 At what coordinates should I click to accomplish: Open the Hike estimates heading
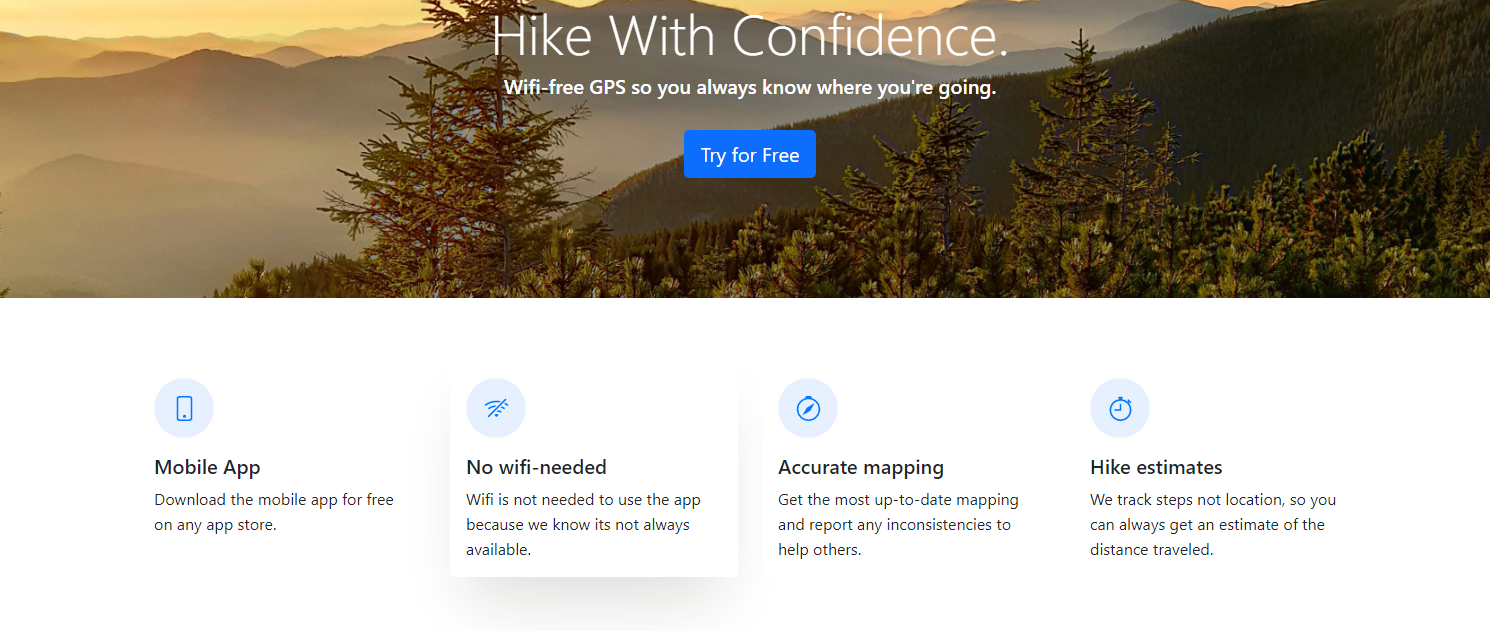1156,467
